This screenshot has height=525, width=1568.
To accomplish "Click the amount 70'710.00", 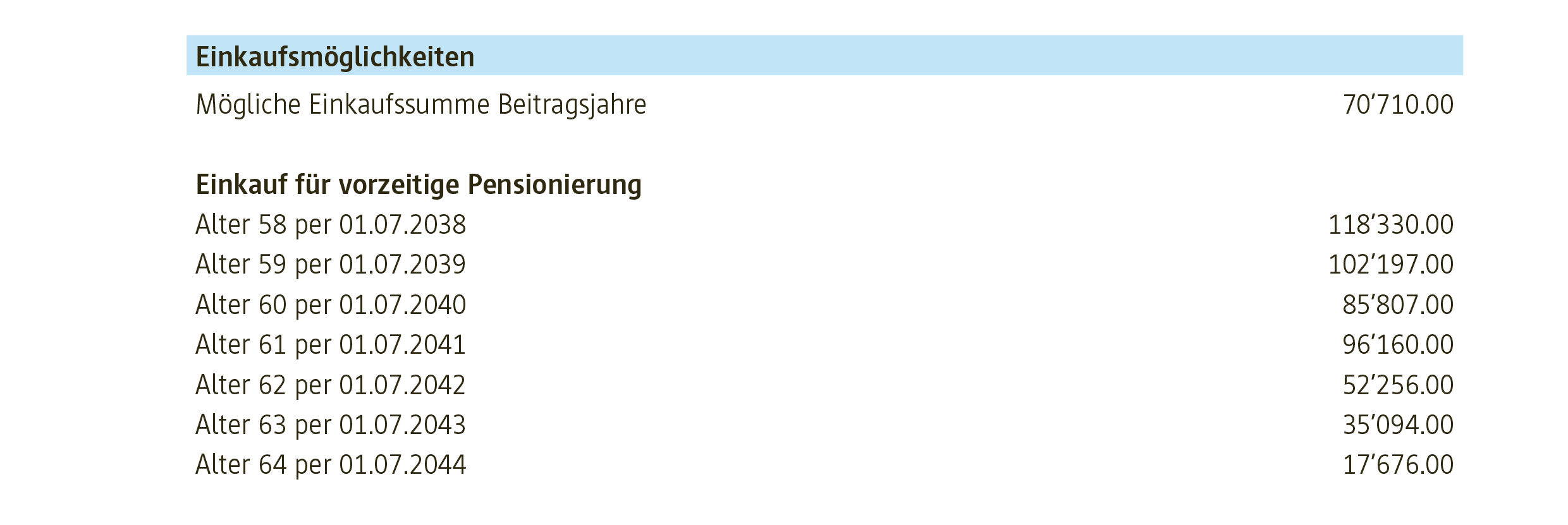I will point(1398,105).
